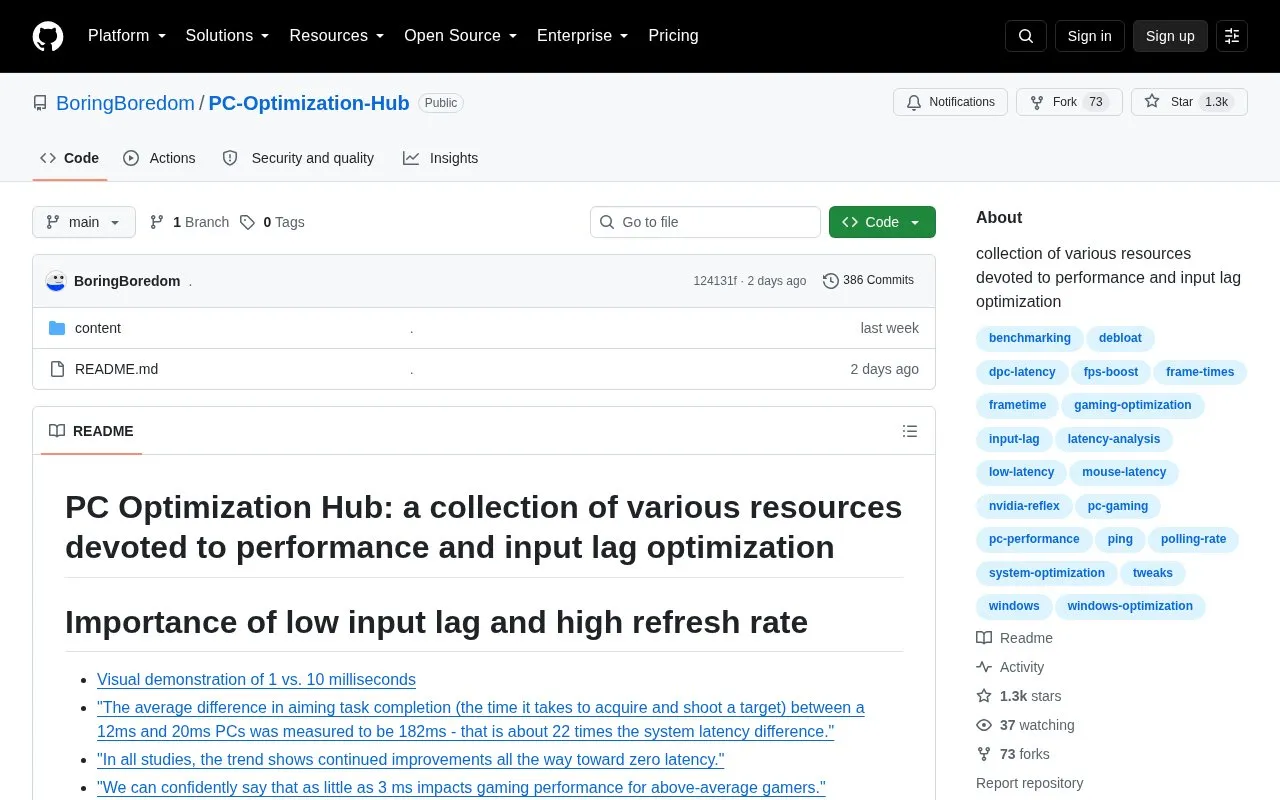Screen dimensions: 1280x800
Task: Open the Report repository link
Action: pos(1029,783)
